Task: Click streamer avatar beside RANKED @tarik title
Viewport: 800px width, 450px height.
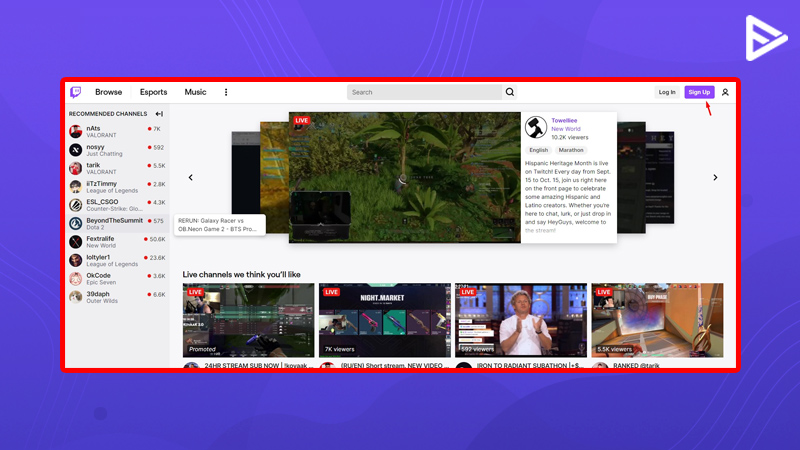Action: pyautogui.click(x=599, y=365)
